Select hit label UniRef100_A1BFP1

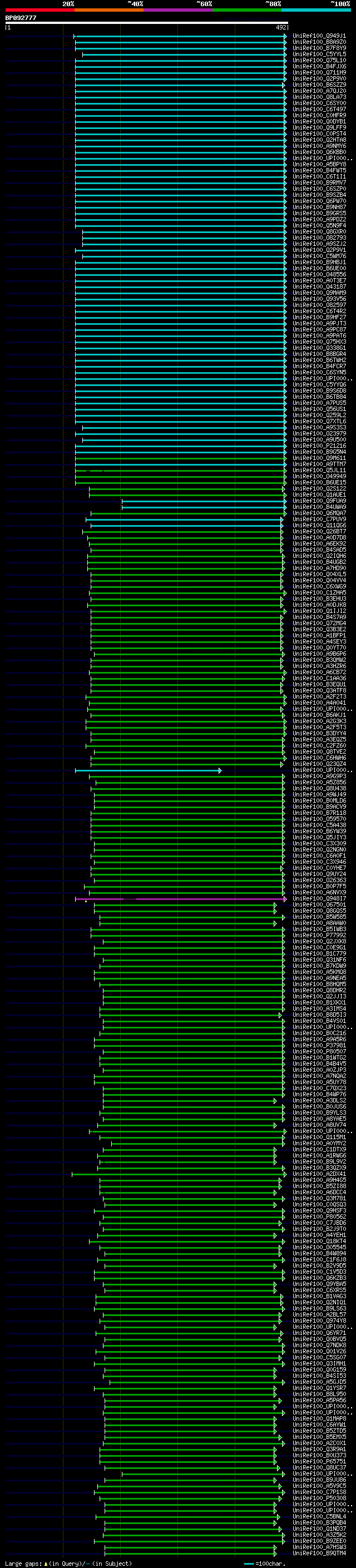point(319,635)
